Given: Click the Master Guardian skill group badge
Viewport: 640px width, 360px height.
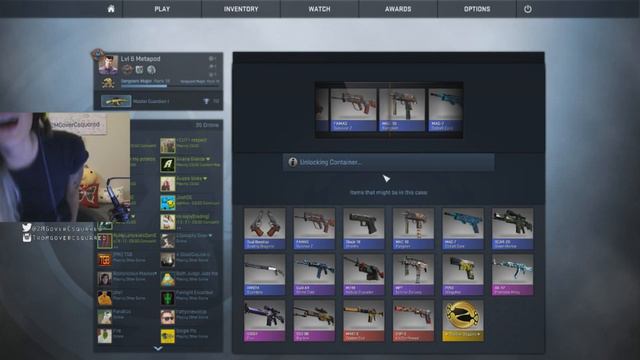Looking at the screenshot, I should click(116, 101).
